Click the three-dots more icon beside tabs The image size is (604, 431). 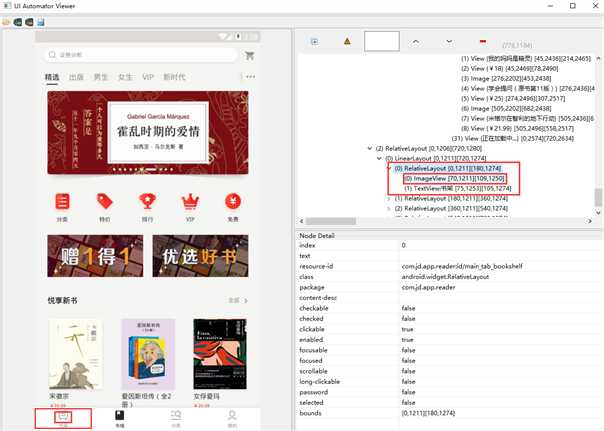(250, 77)
